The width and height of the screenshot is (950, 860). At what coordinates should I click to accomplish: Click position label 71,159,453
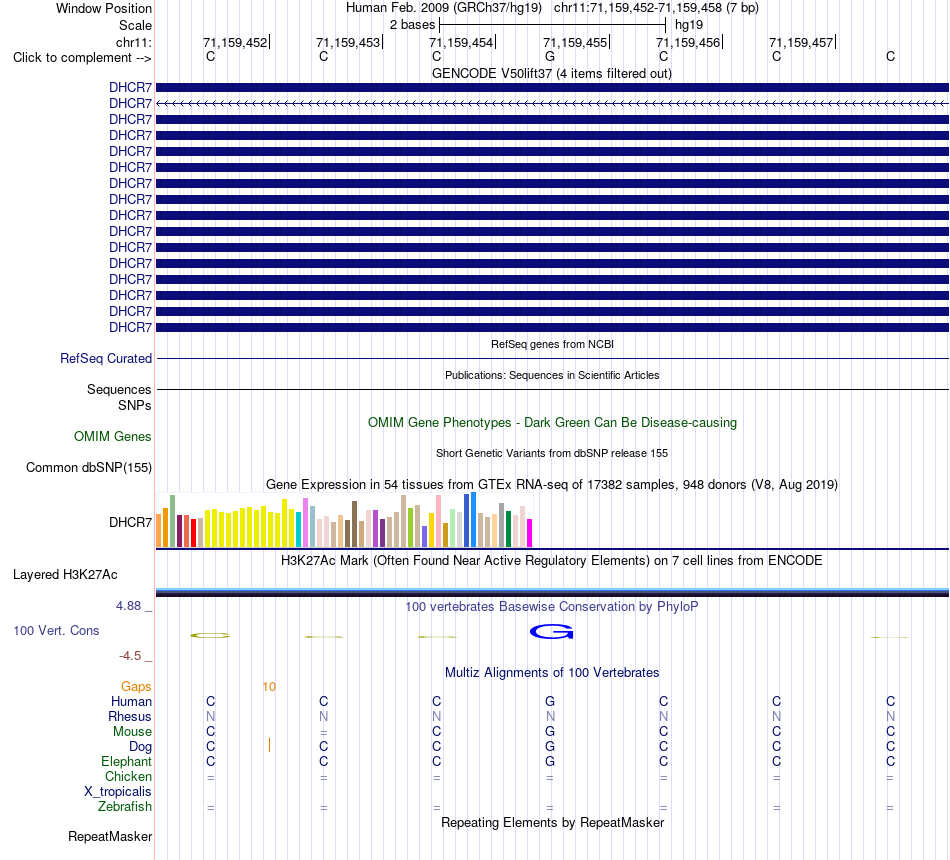pyautogui.click(x=348, y=42)
